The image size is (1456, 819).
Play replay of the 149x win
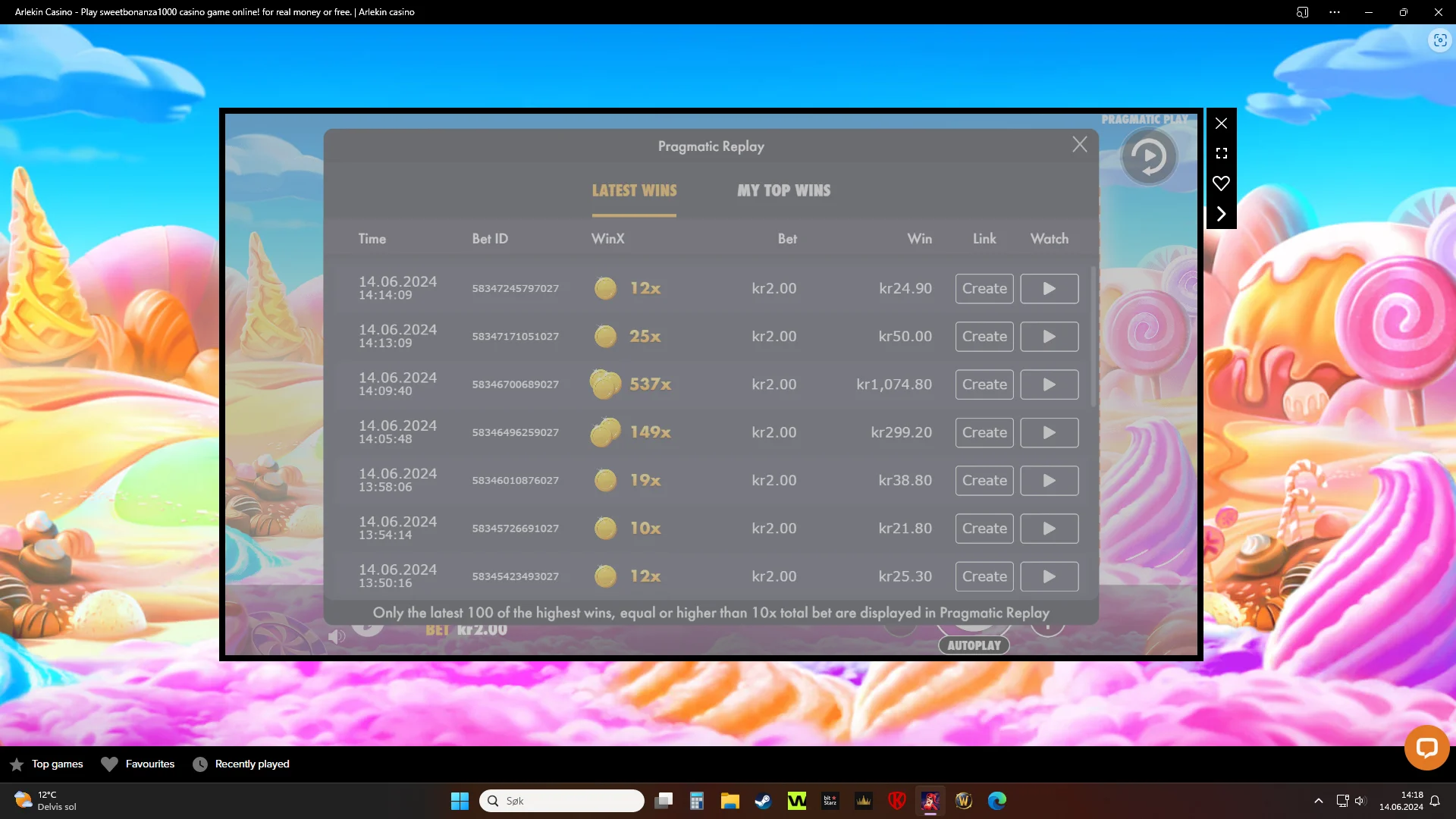pos(1050,433)
